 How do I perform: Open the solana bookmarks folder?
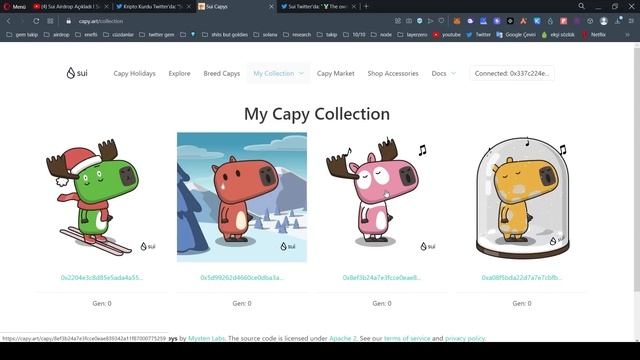[265, 35]
